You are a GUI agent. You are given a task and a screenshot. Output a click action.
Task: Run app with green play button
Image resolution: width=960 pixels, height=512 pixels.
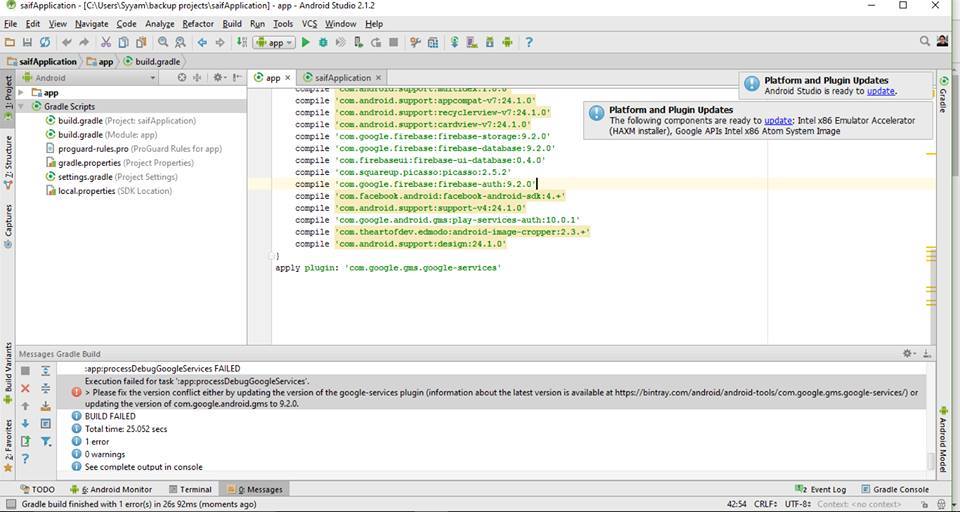(x=306, y=42)
